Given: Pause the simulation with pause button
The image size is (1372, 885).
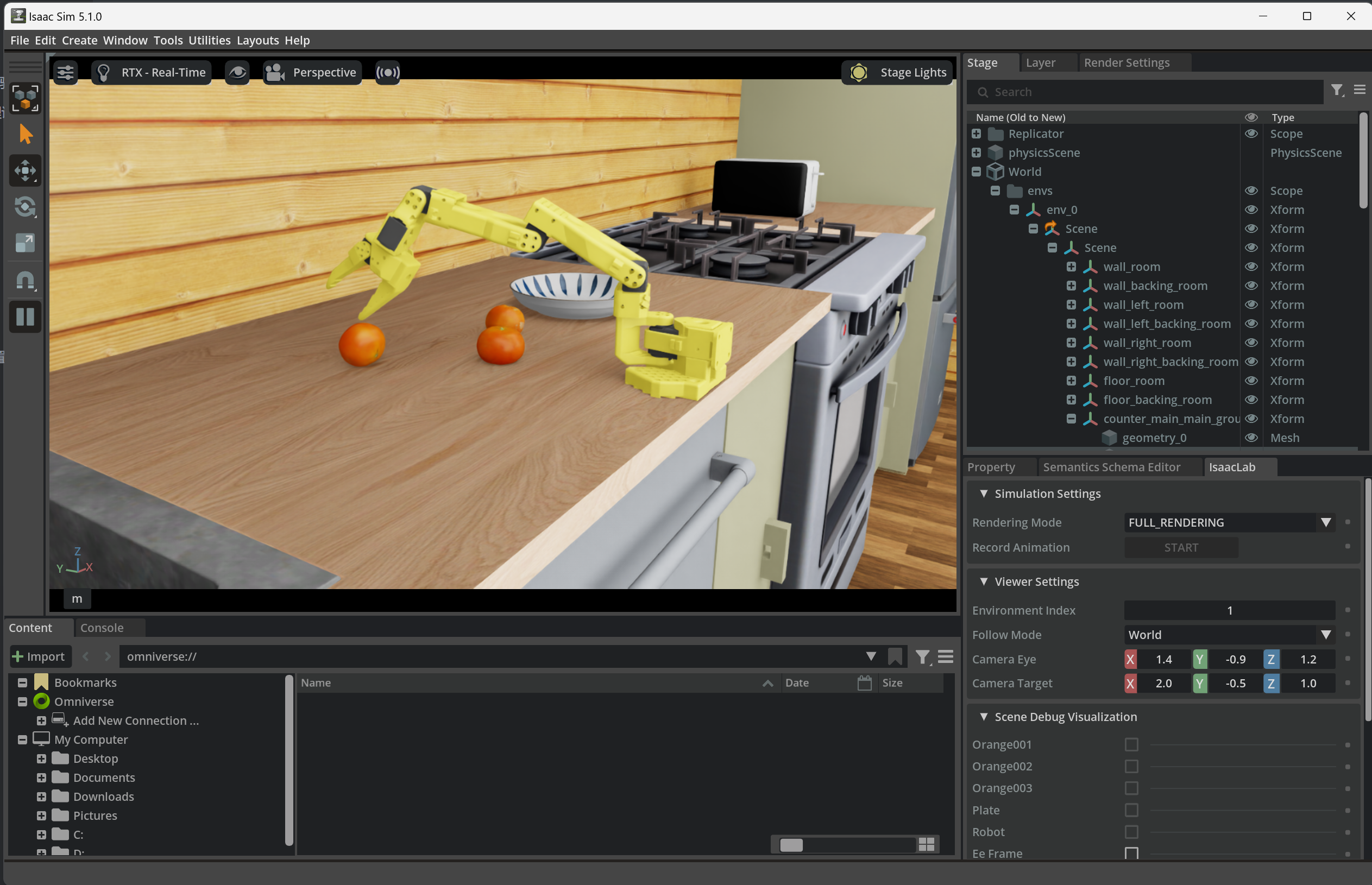Looking at the screenshot, I should 26,317.
